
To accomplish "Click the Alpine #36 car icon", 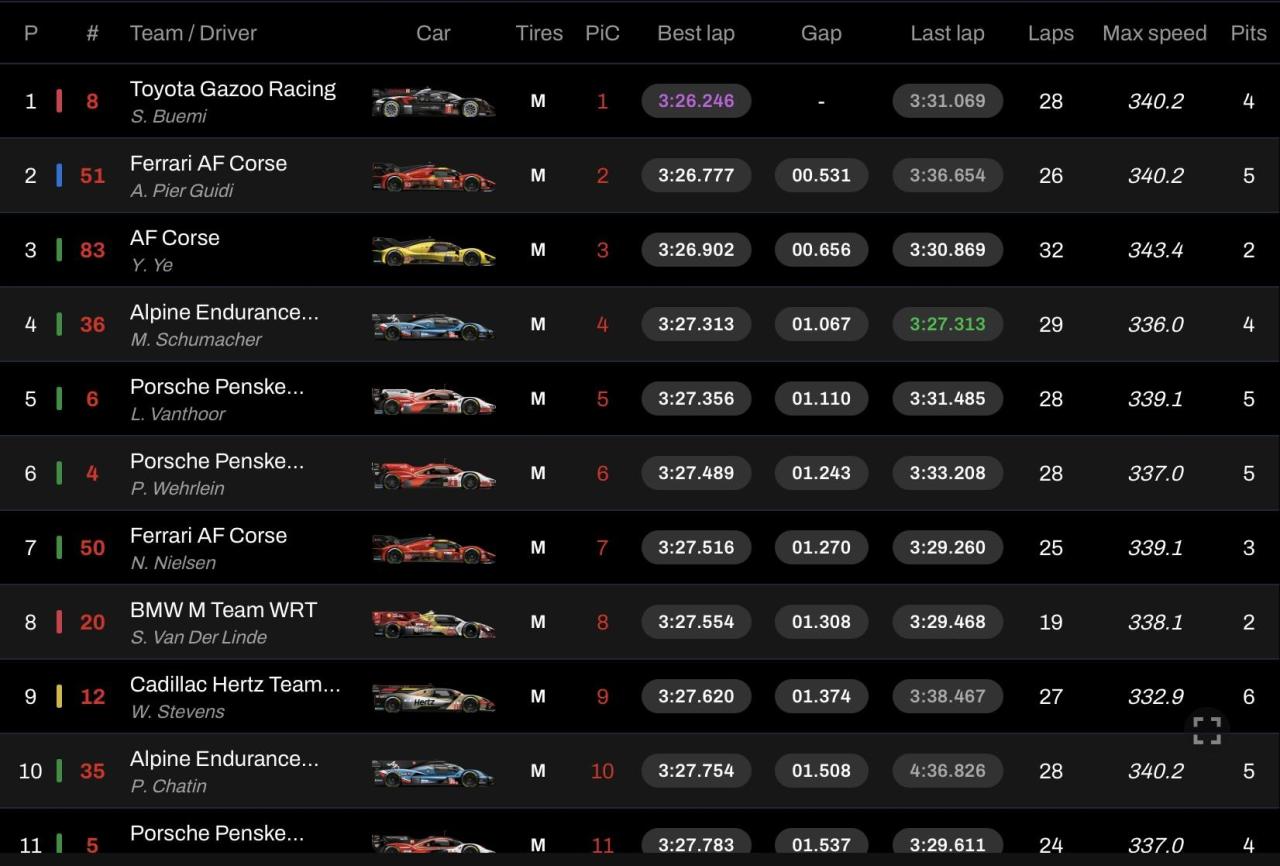I will [433, 326].
